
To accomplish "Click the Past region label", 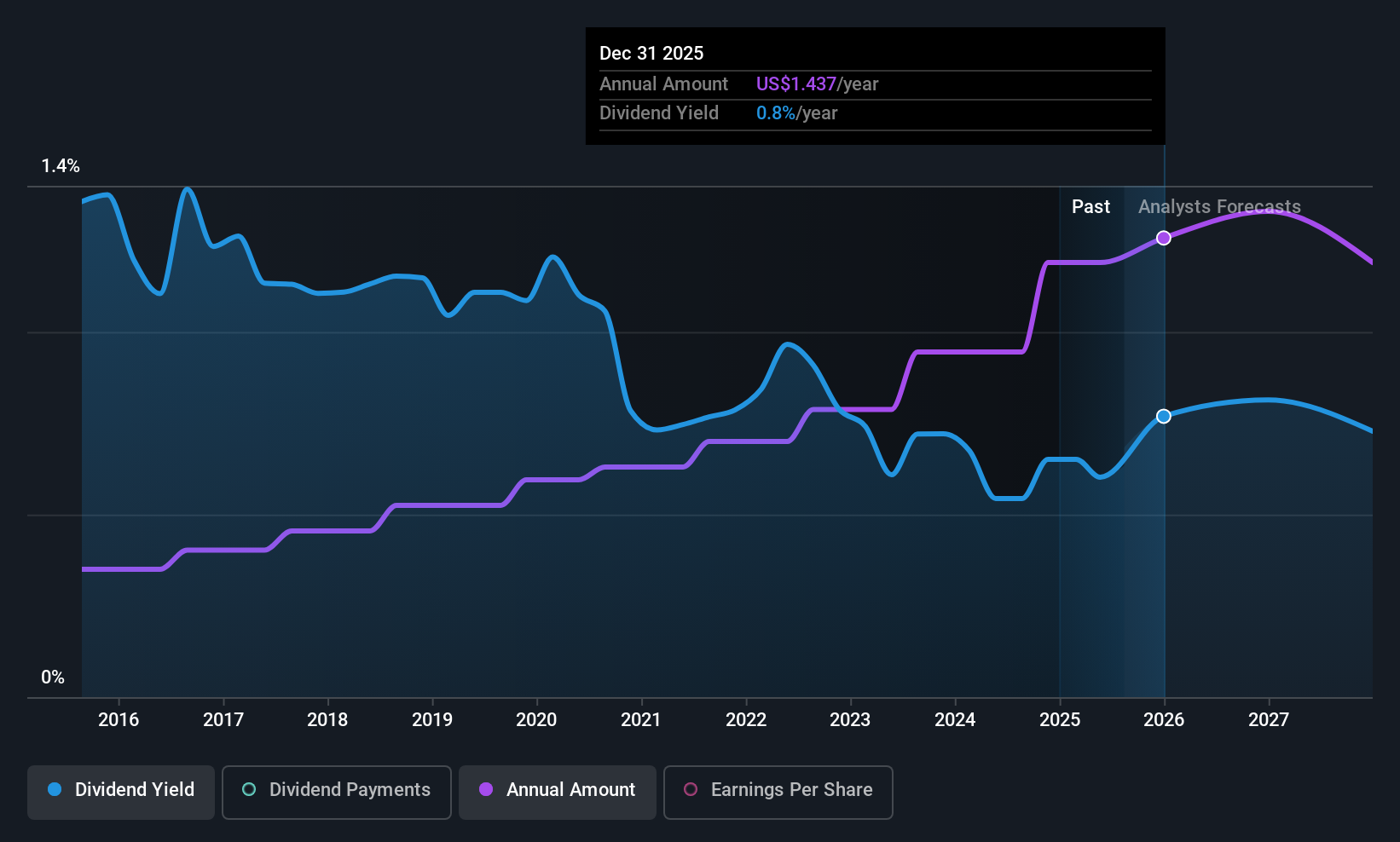I will pos(1090,206).
